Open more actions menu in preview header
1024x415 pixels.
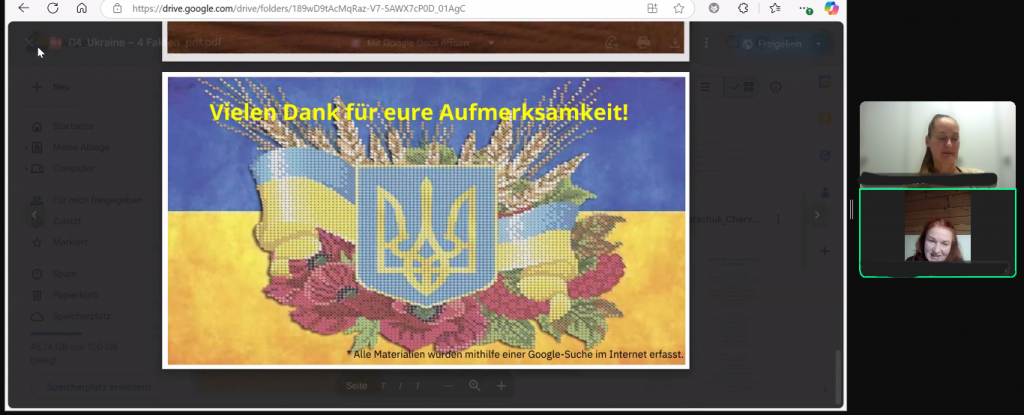point(706,43)
